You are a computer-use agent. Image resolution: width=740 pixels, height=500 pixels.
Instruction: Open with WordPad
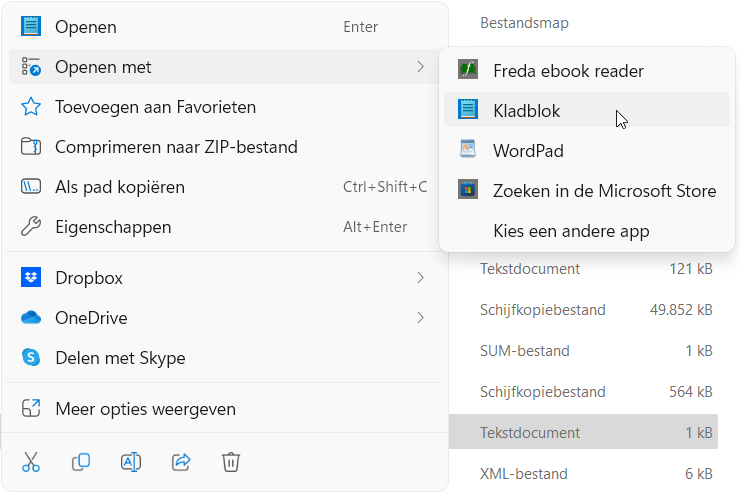tap(587, 150)
